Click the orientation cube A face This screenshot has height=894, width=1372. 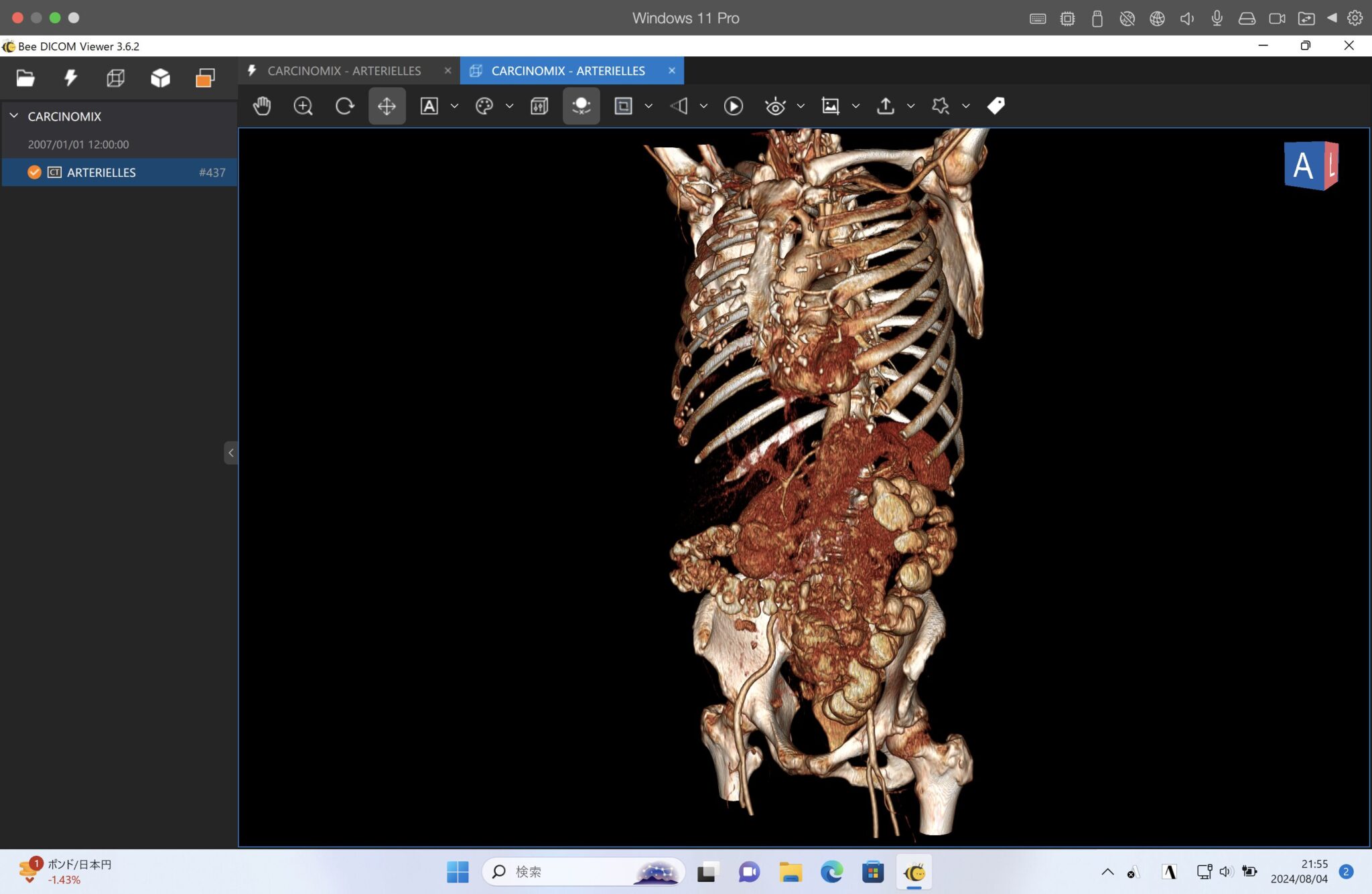1302,165
